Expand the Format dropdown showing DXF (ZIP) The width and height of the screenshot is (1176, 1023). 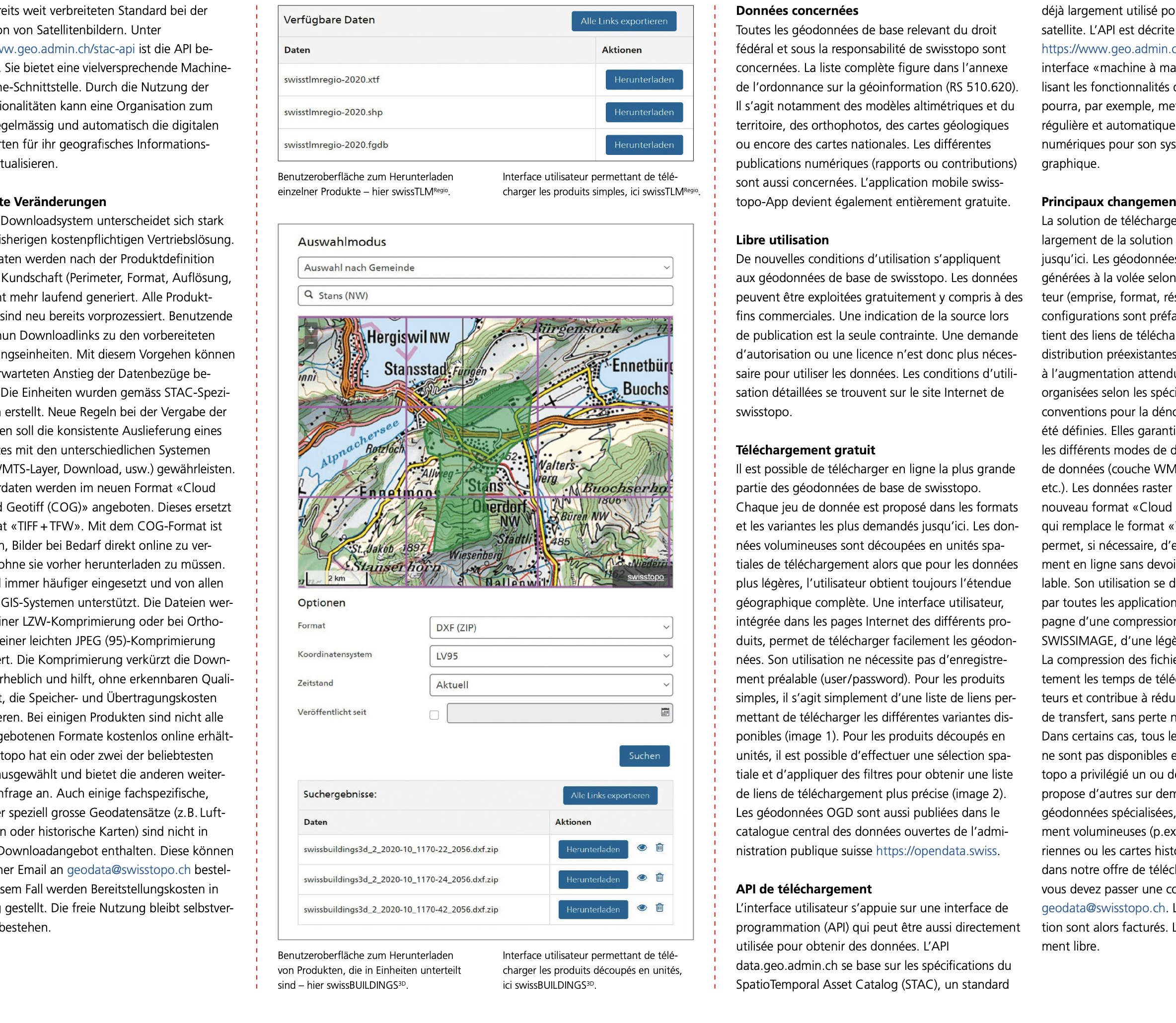(551, 627)
